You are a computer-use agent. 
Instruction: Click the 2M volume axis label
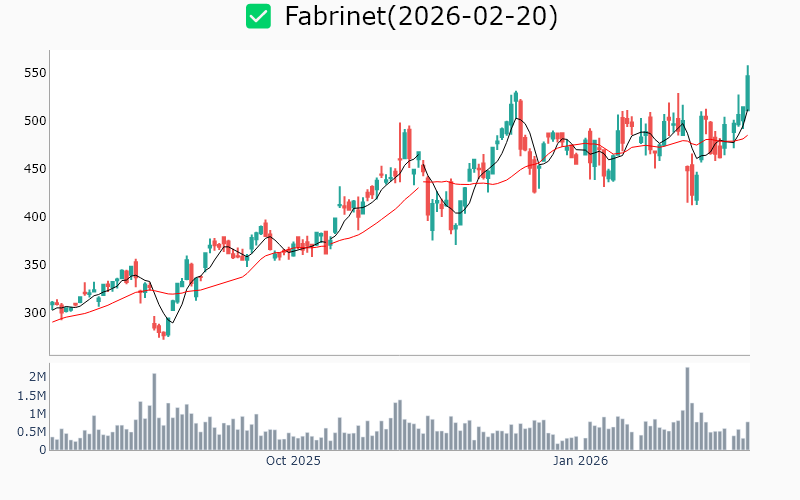click(37, 377)
